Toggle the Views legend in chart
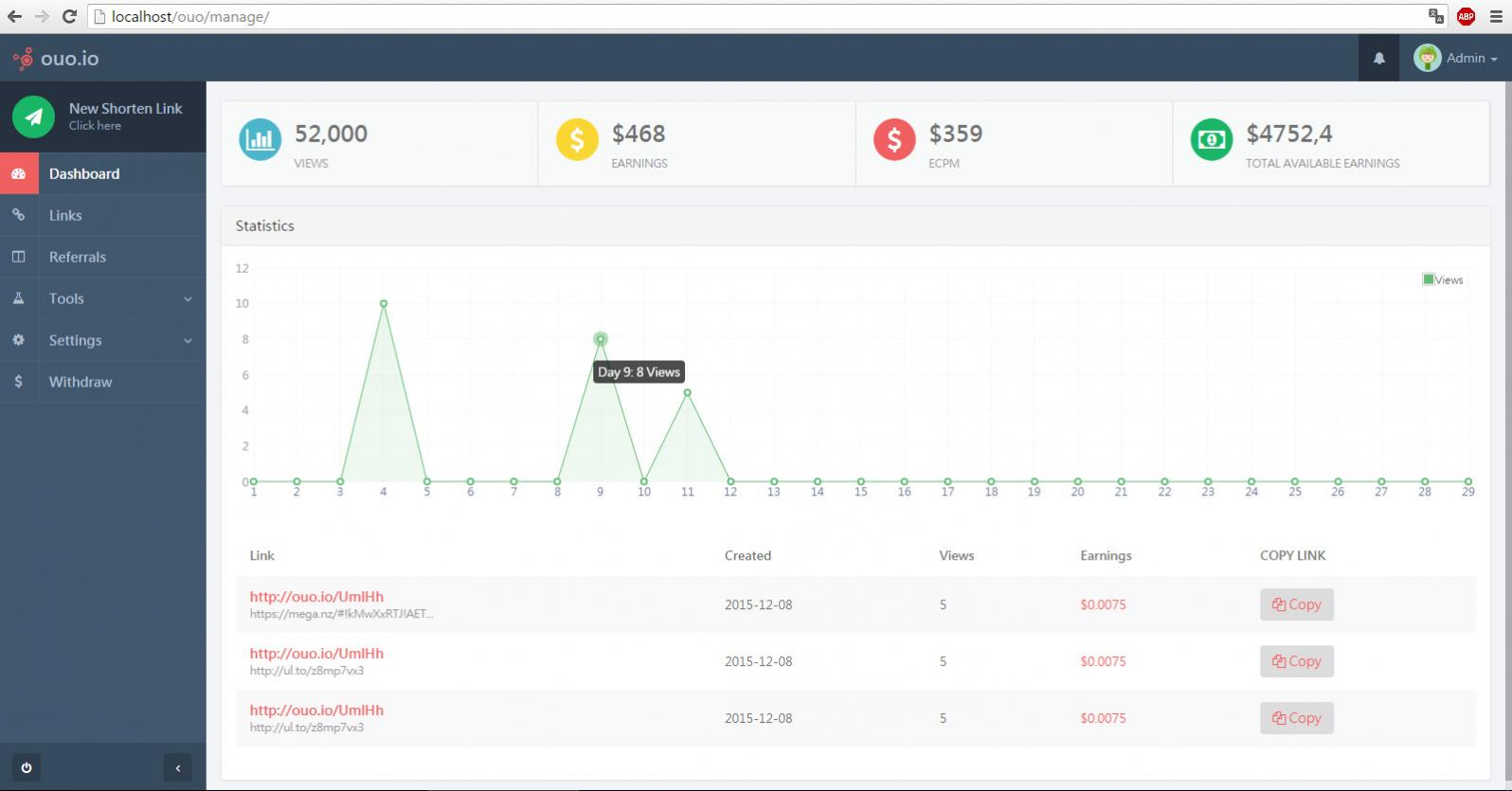 click(1442, 279)
